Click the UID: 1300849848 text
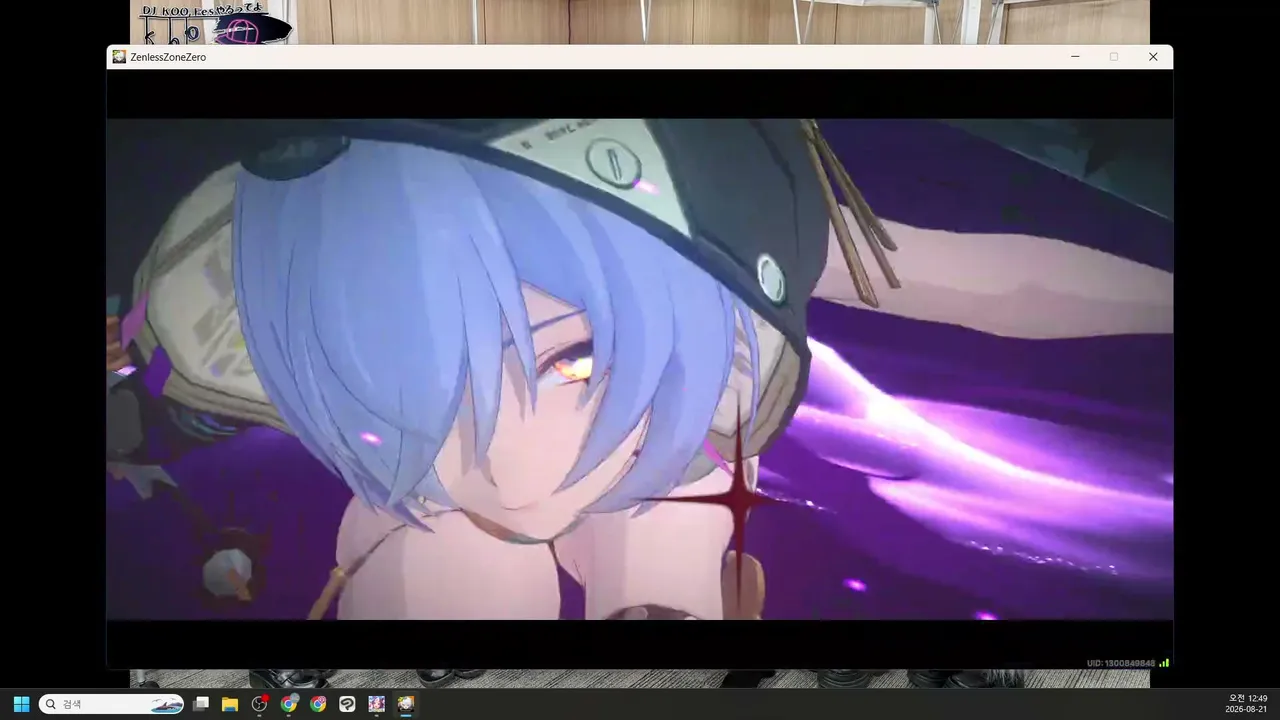1280x720 pixels. (x=1121, y=663)
